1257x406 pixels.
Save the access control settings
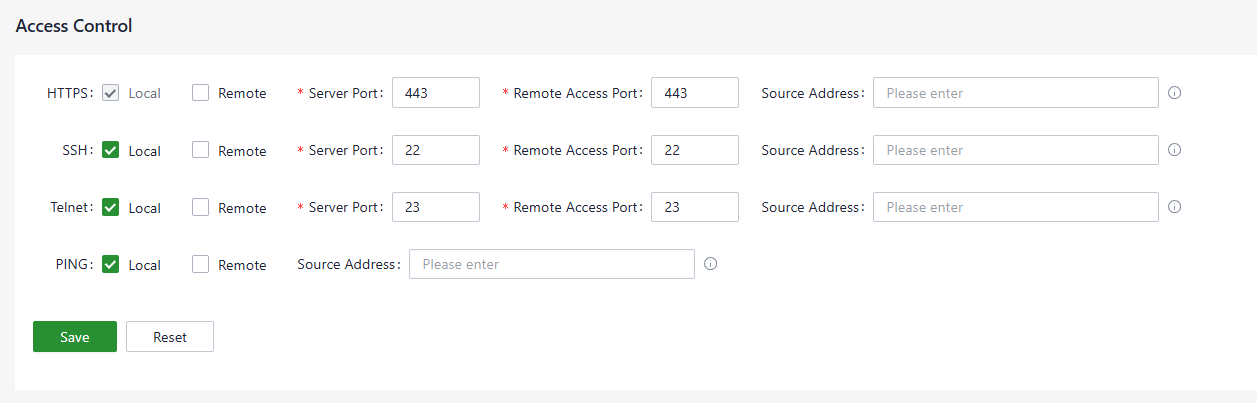[x=75, y=337]
